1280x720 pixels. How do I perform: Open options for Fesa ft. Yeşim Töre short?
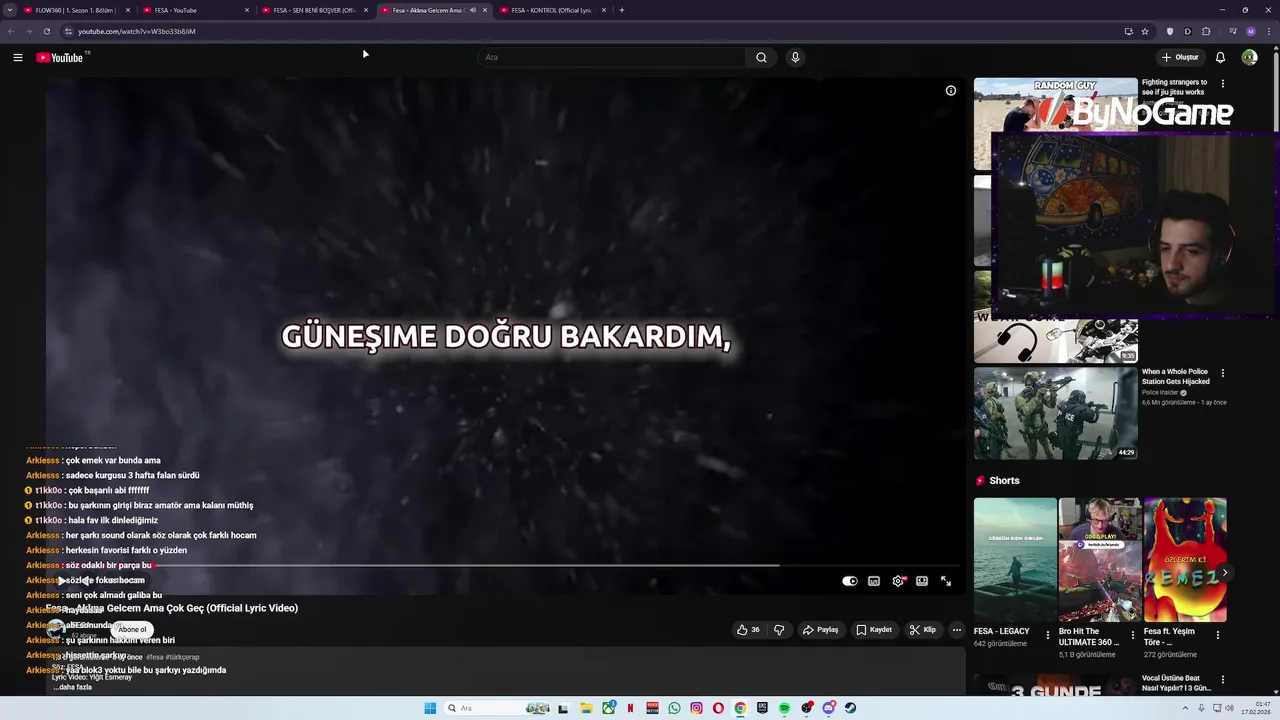pyautogui.click(x=1218, y=635)
